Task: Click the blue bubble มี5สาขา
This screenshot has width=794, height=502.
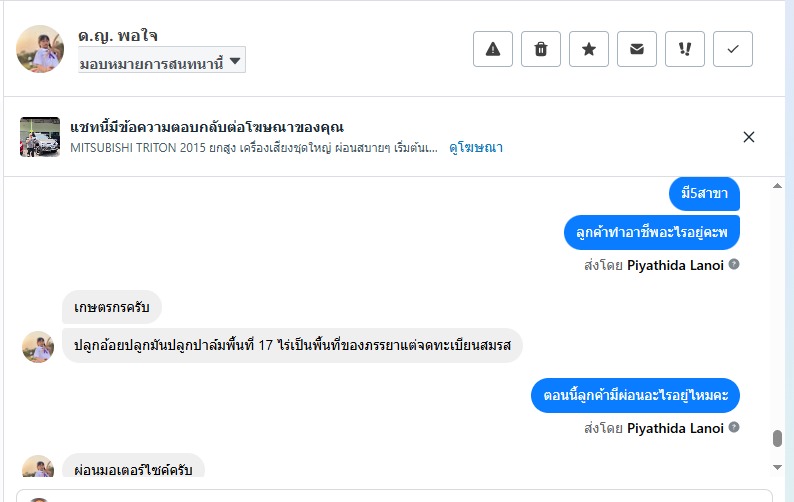Action: pos(703,194)
